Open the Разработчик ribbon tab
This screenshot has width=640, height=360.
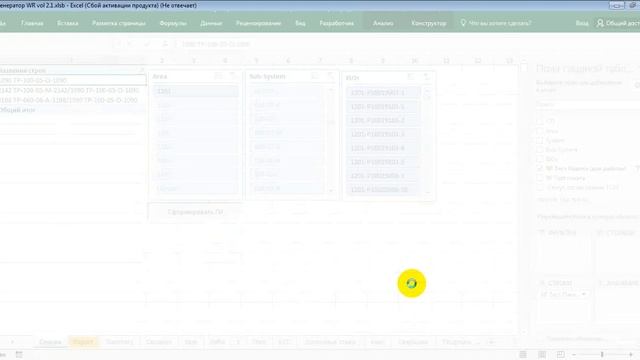[337, 23]
